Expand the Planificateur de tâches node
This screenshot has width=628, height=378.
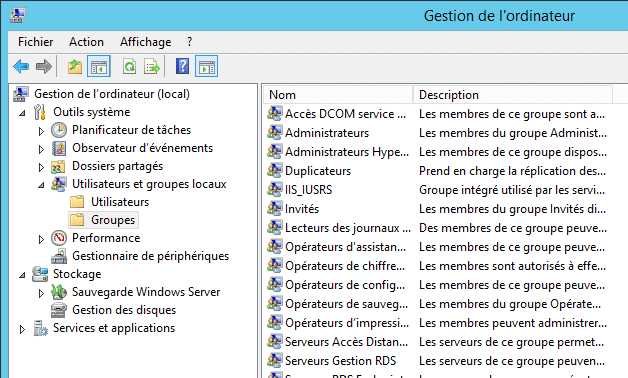(41, 131)
